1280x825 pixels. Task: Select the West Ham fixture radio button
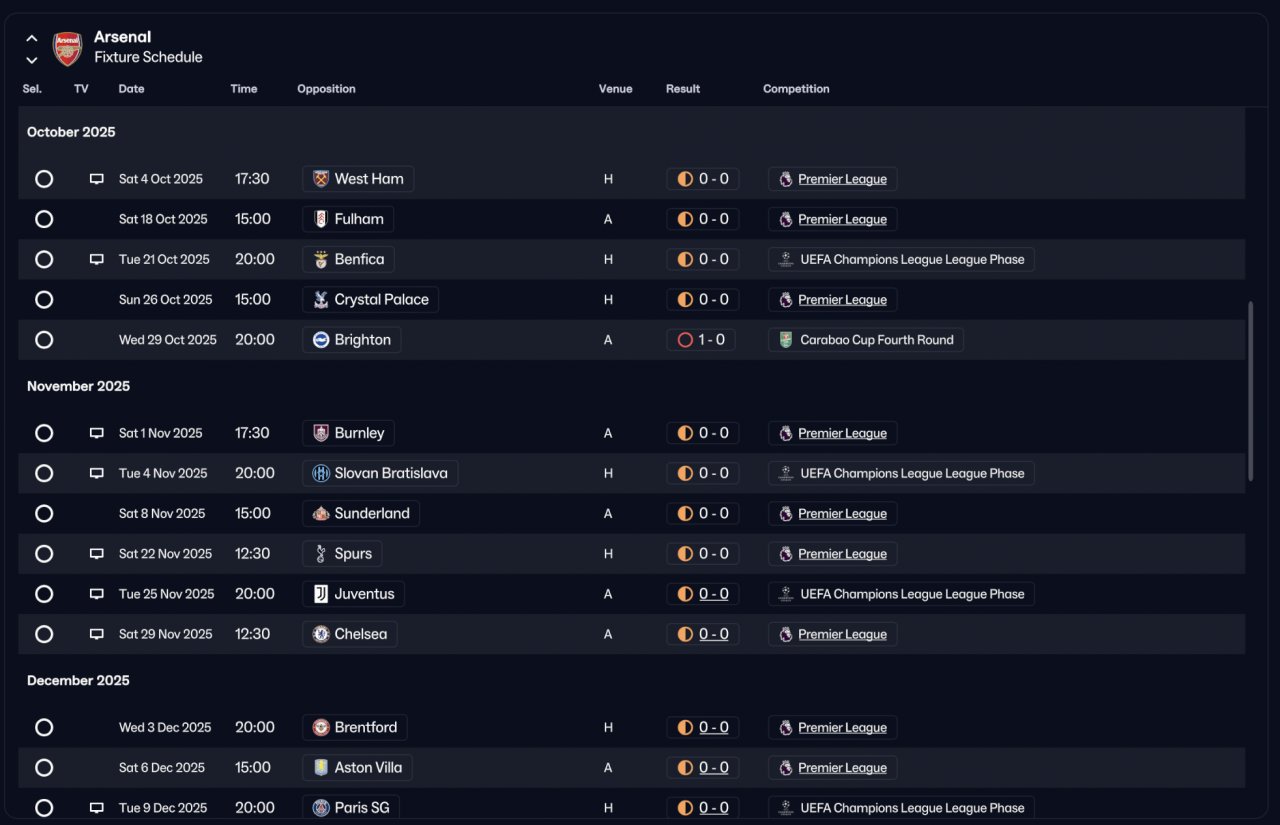pos(44,179)
